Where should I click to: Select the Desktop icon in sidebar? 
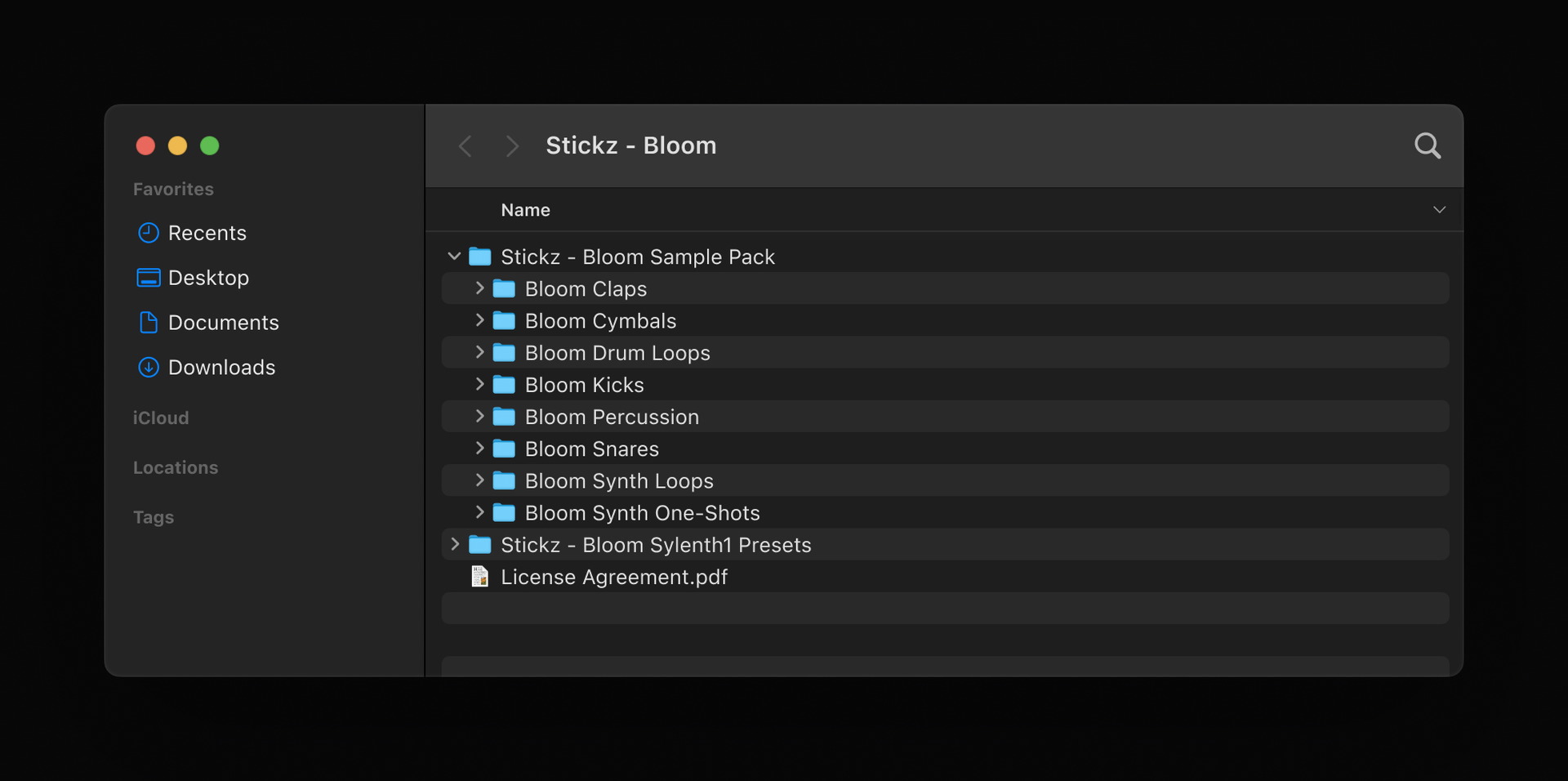click(148, 278)
